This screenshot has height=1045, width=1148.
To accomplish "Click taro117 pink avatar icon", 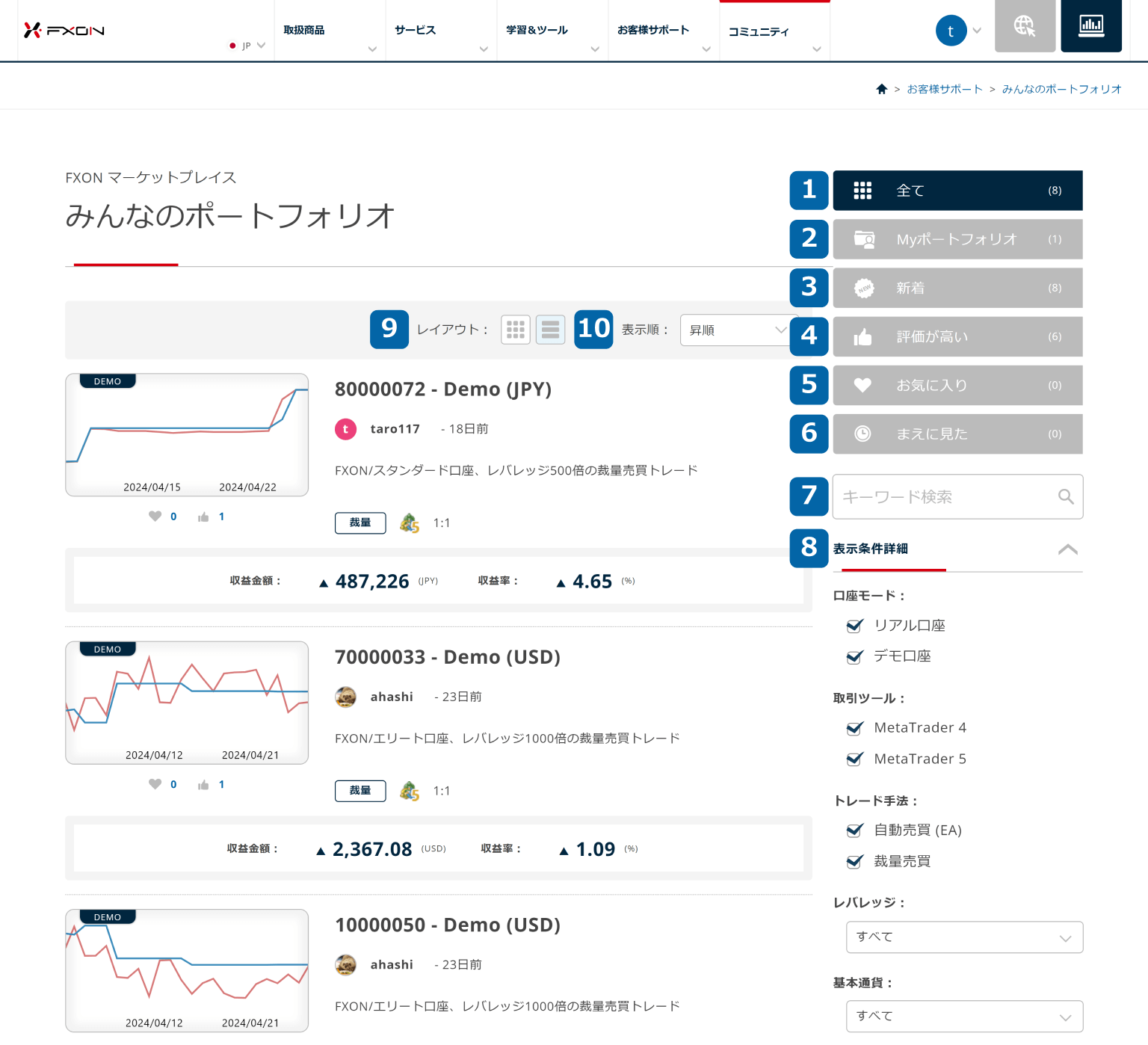I will point(345,429).
